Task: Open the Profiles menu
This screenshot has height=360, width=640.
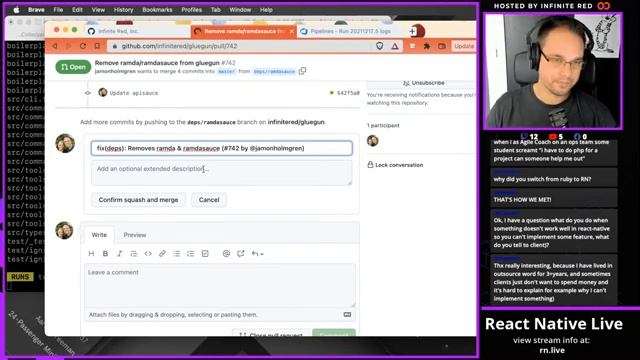Action: click(191, 10)
